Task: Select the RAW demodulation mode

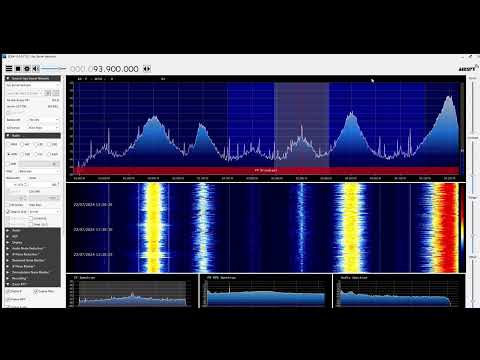Action: [52, 154]
